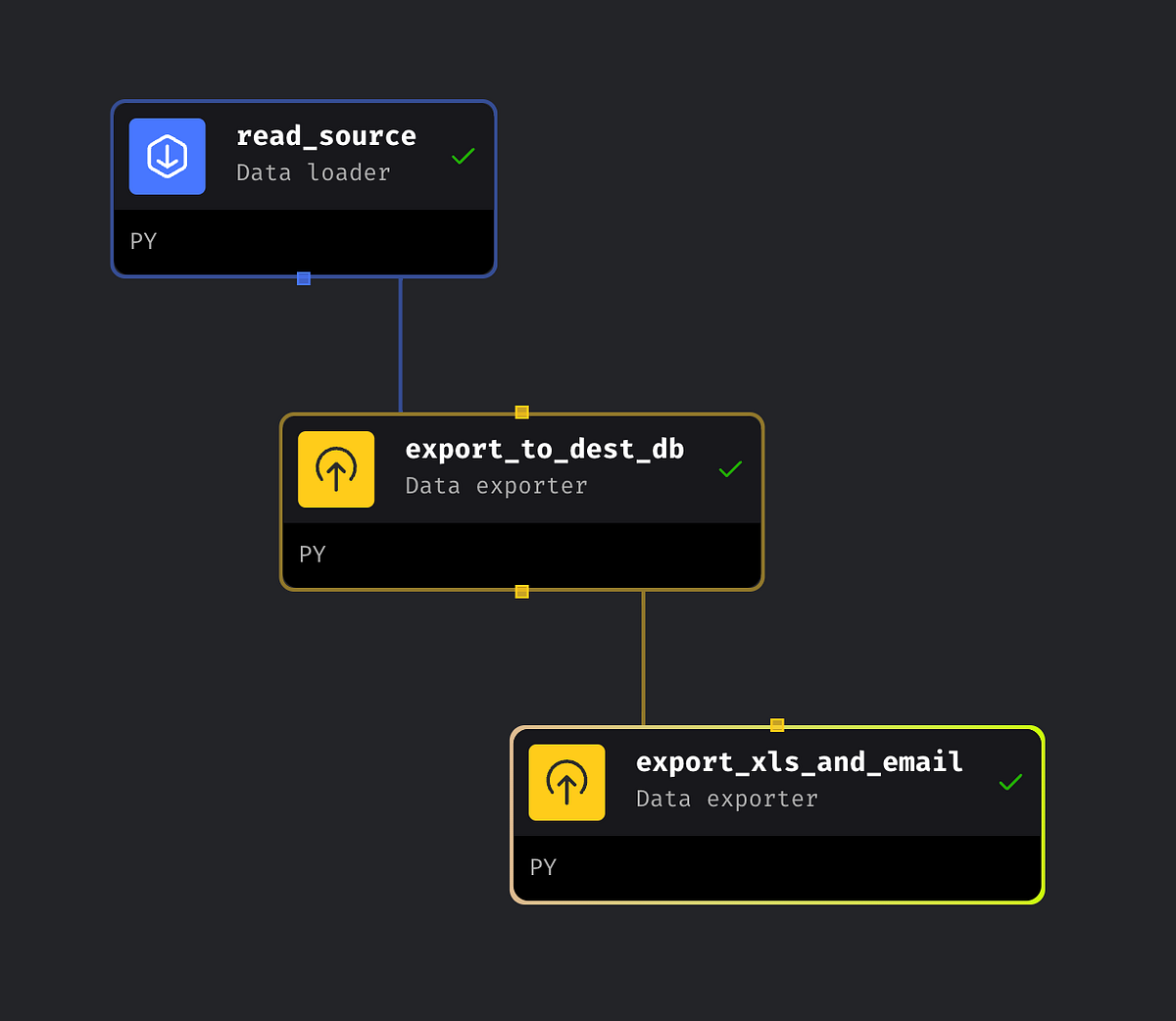Viewport: 1176px width, 1021px height.
Task: Toggle the success checkmark on export_xls_and_email
Action: (x=1010, y=782)
